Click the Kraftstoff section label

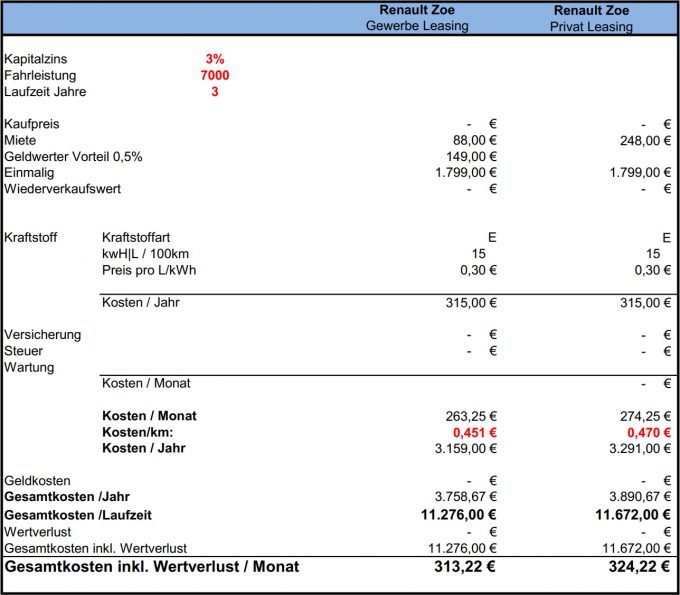click(x=30, y=238)
